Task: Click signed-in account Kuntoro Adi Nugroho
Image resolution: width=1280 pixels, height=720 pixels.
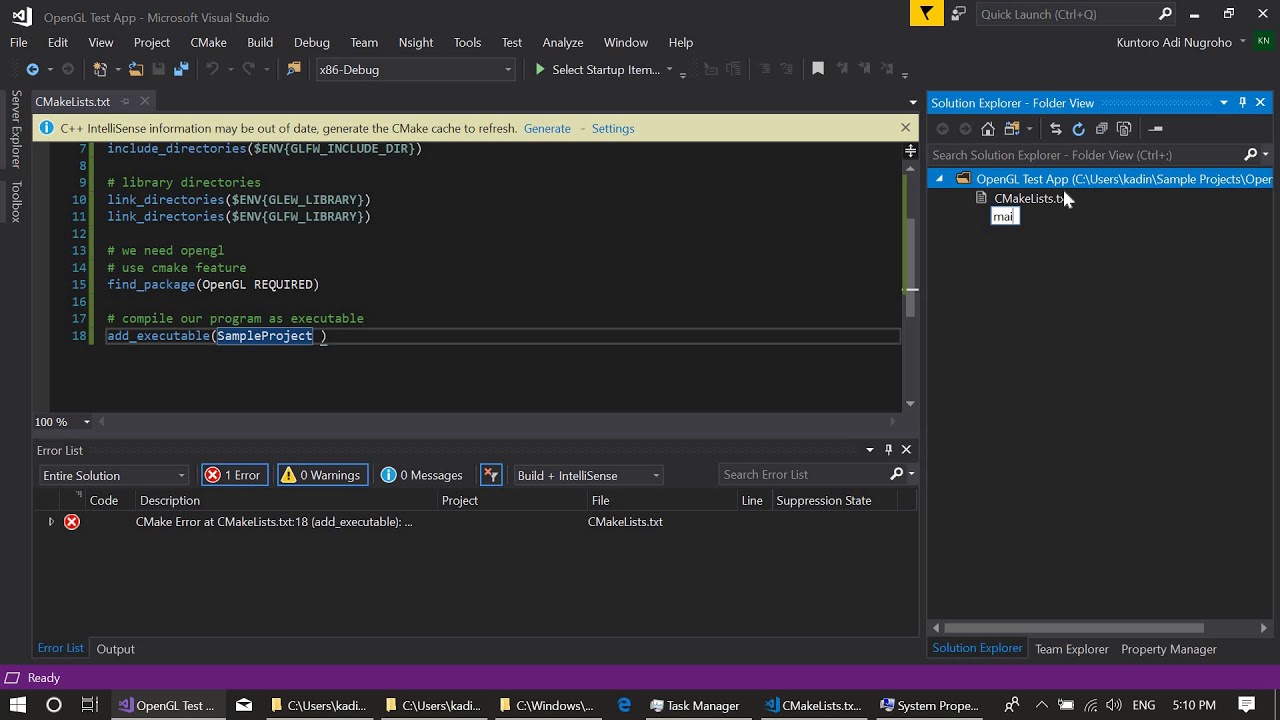Action: 1174,42
